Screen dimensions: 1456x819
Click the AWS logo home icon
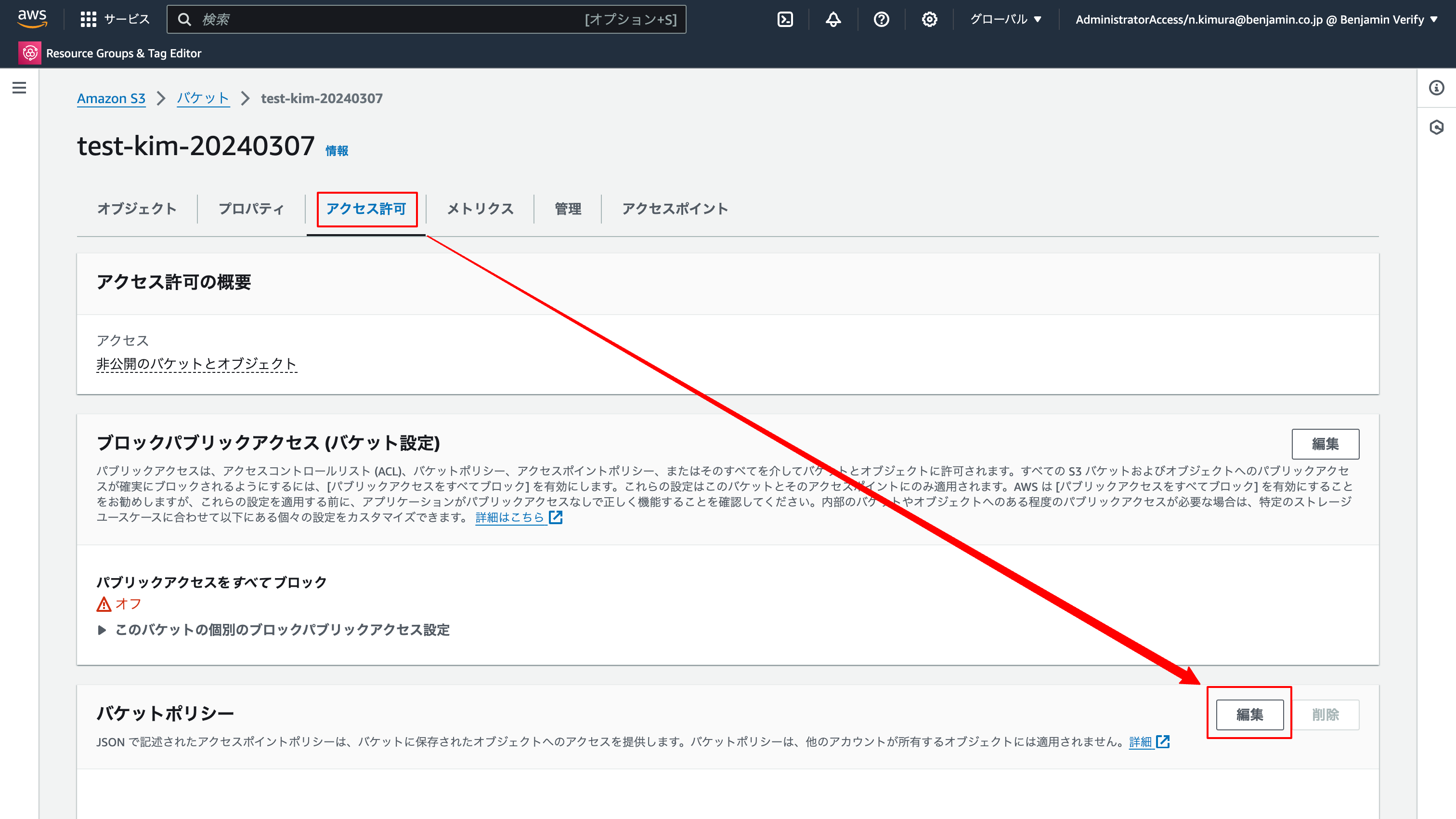click(32, 19)
